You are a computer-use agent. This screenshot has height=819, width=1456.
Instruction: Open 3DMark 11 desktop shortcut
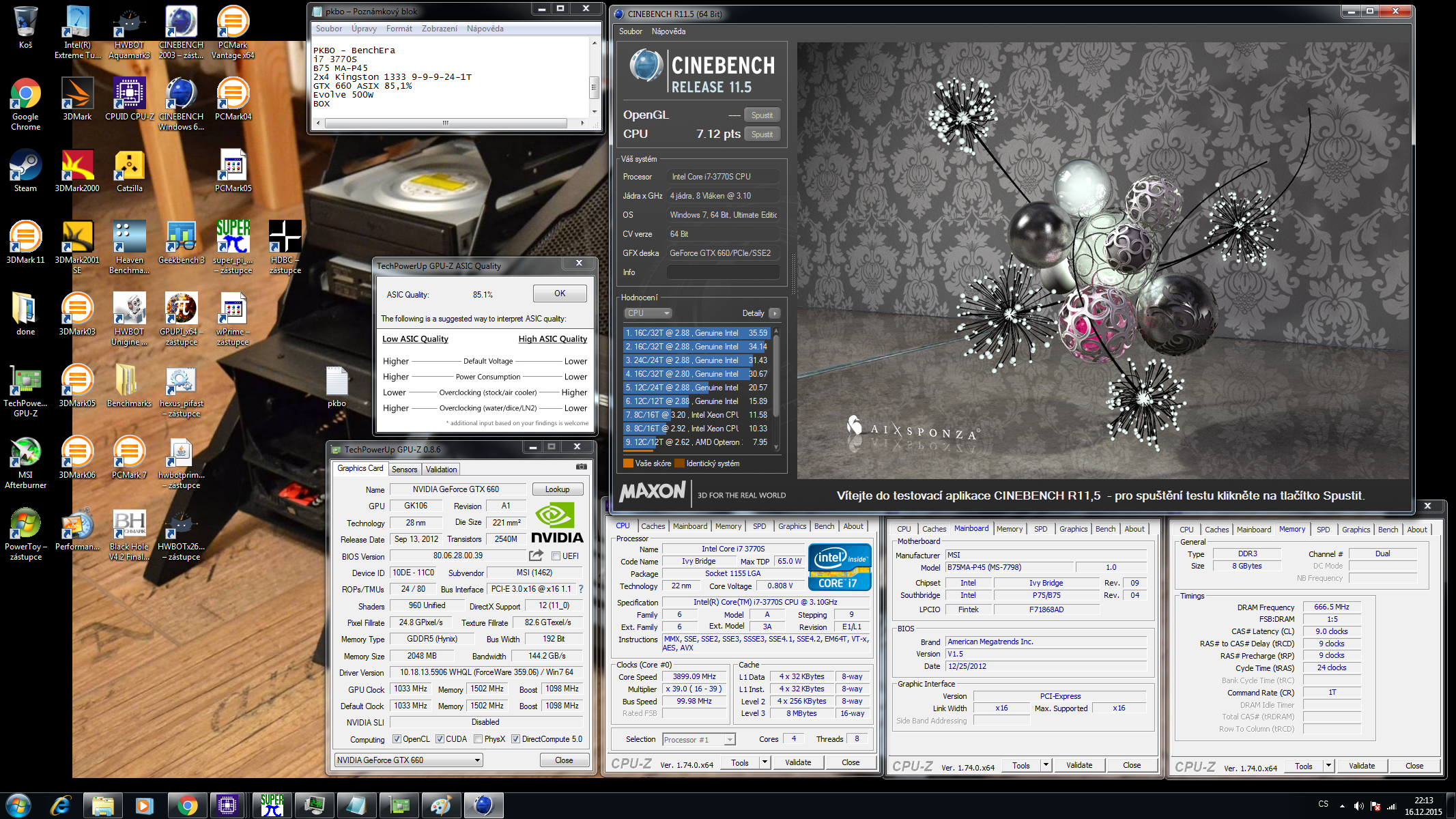coord(25,242)
